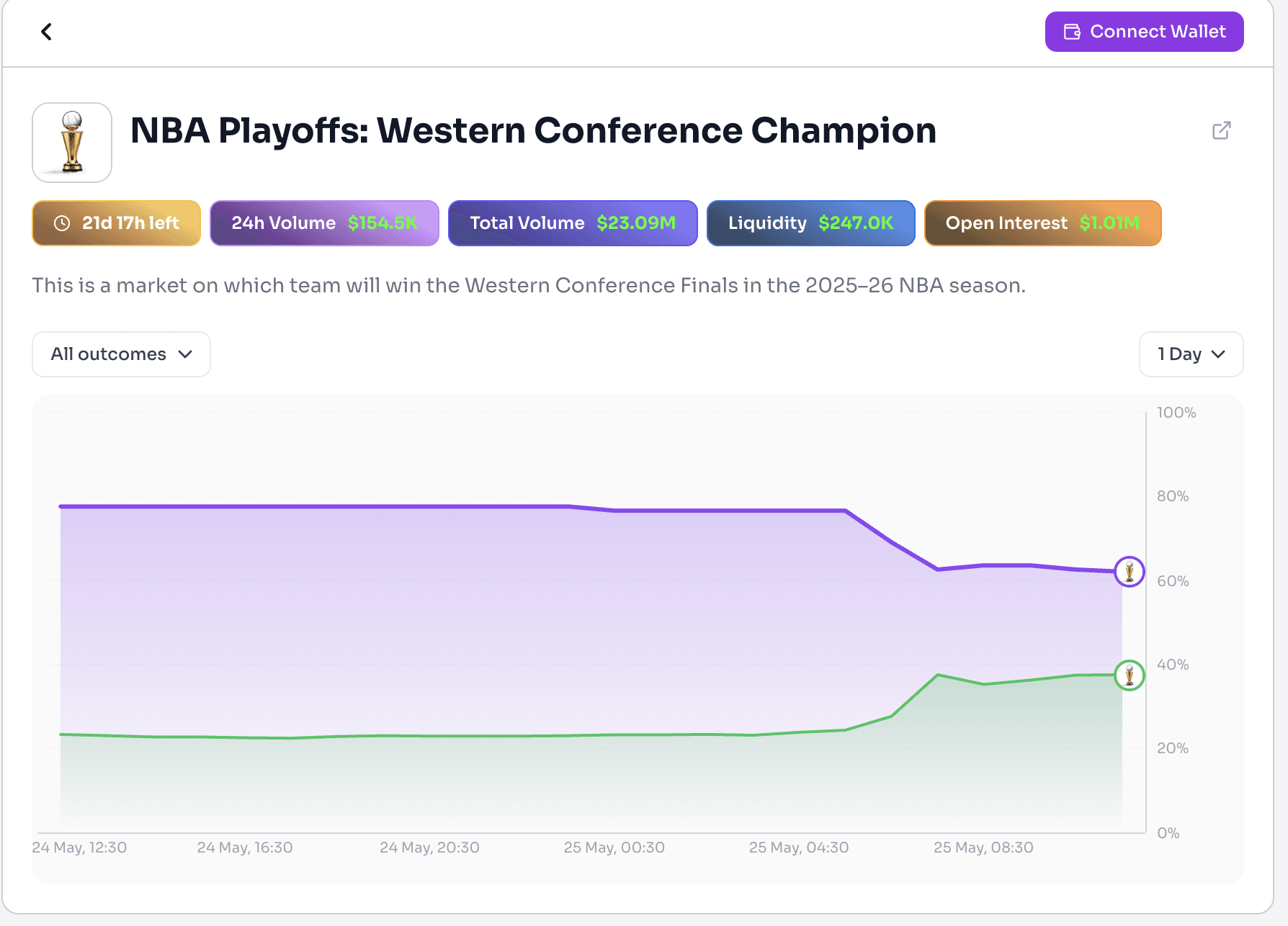Screen dimensions: 1288x926
Task: Go back using the left chevron arrow
Action: tap(46, 32)
